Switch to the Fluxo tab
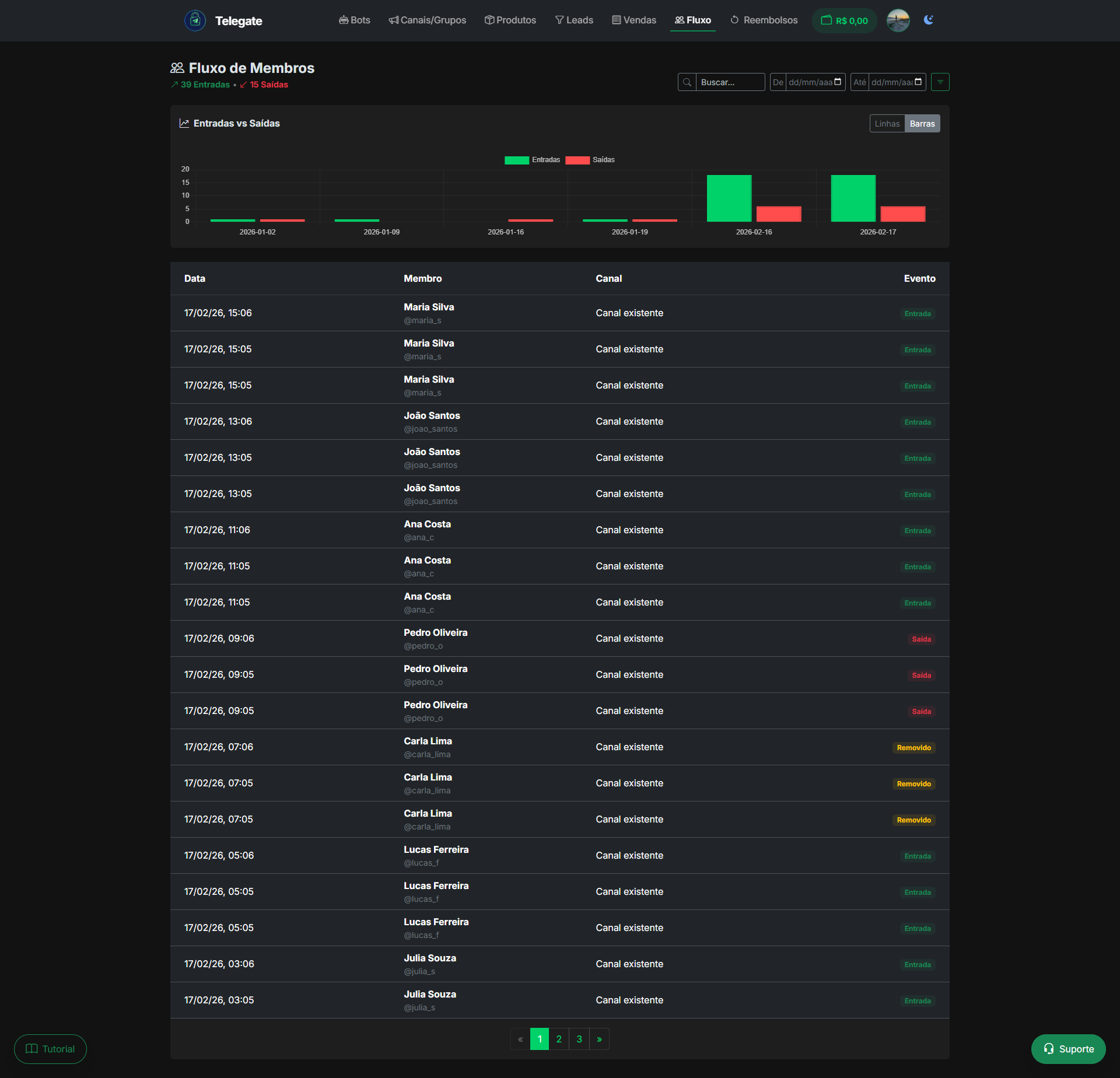The width and height of the screenshot is (1120, 1078). 693,20
